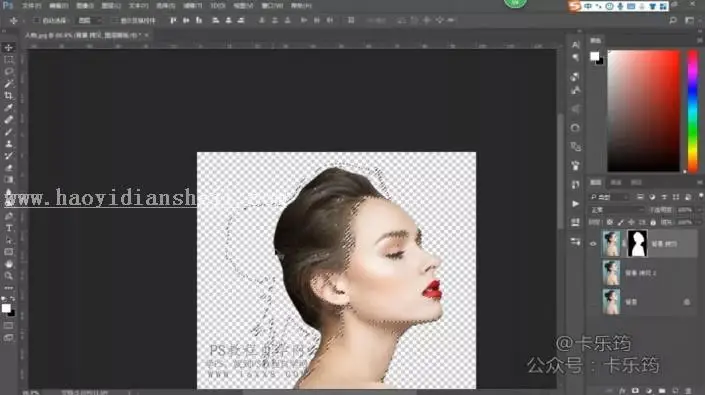The height and width of the screenshot is (395, 705).
Task: Toggle the Show Transform Controls checkbox
Action: click(x=115, y=21)
